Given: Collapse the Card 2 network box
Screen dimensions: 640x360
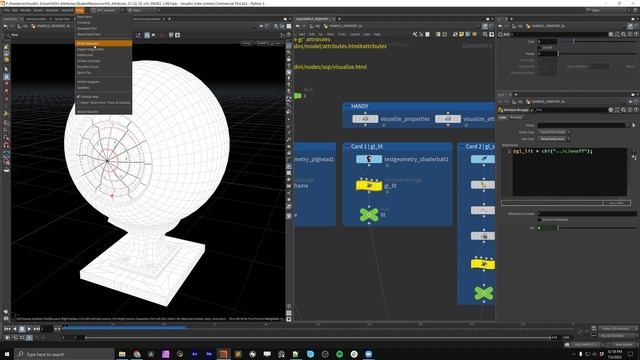Looking at the screenshot, I should tap(462, 146).
